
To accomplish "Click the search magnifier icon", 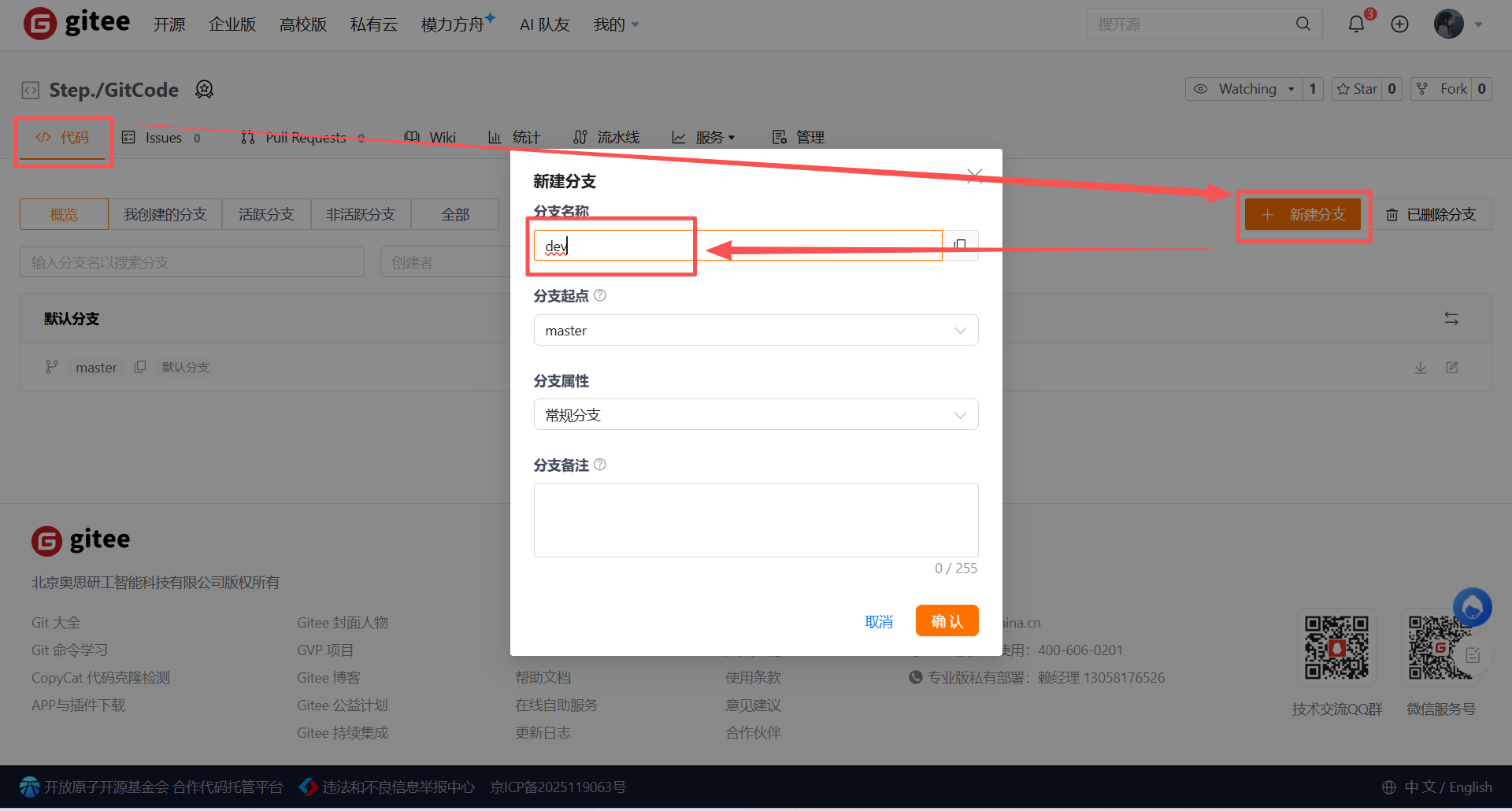I will (1303, 24).
